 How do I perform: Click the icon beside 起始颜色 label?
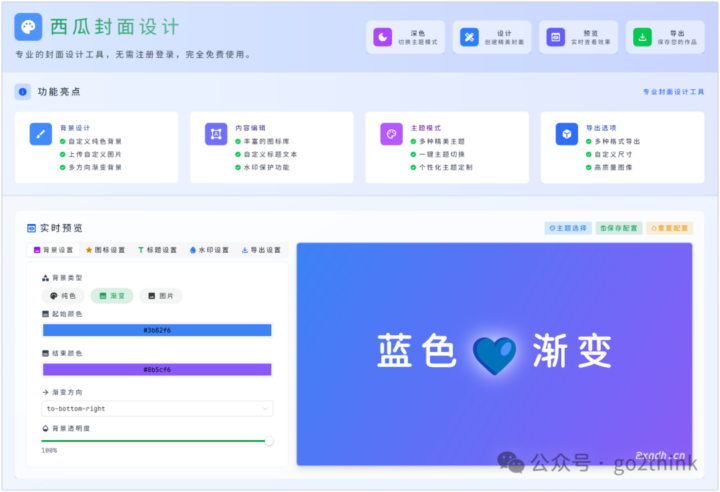pos(45,314)
